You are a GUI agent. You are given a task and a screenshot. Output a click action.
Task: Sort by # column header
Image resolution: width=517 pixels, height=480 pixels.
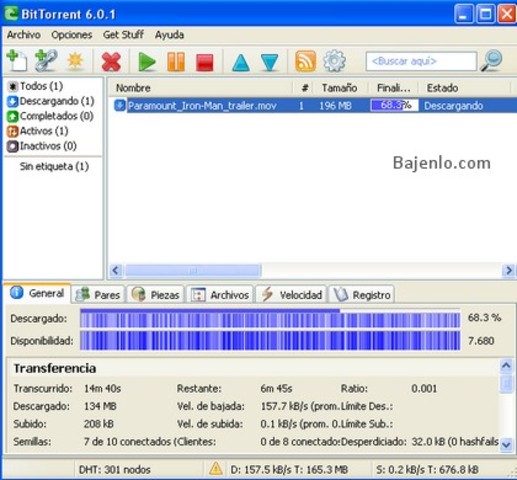pyautogui.click(x=304, y=88)
